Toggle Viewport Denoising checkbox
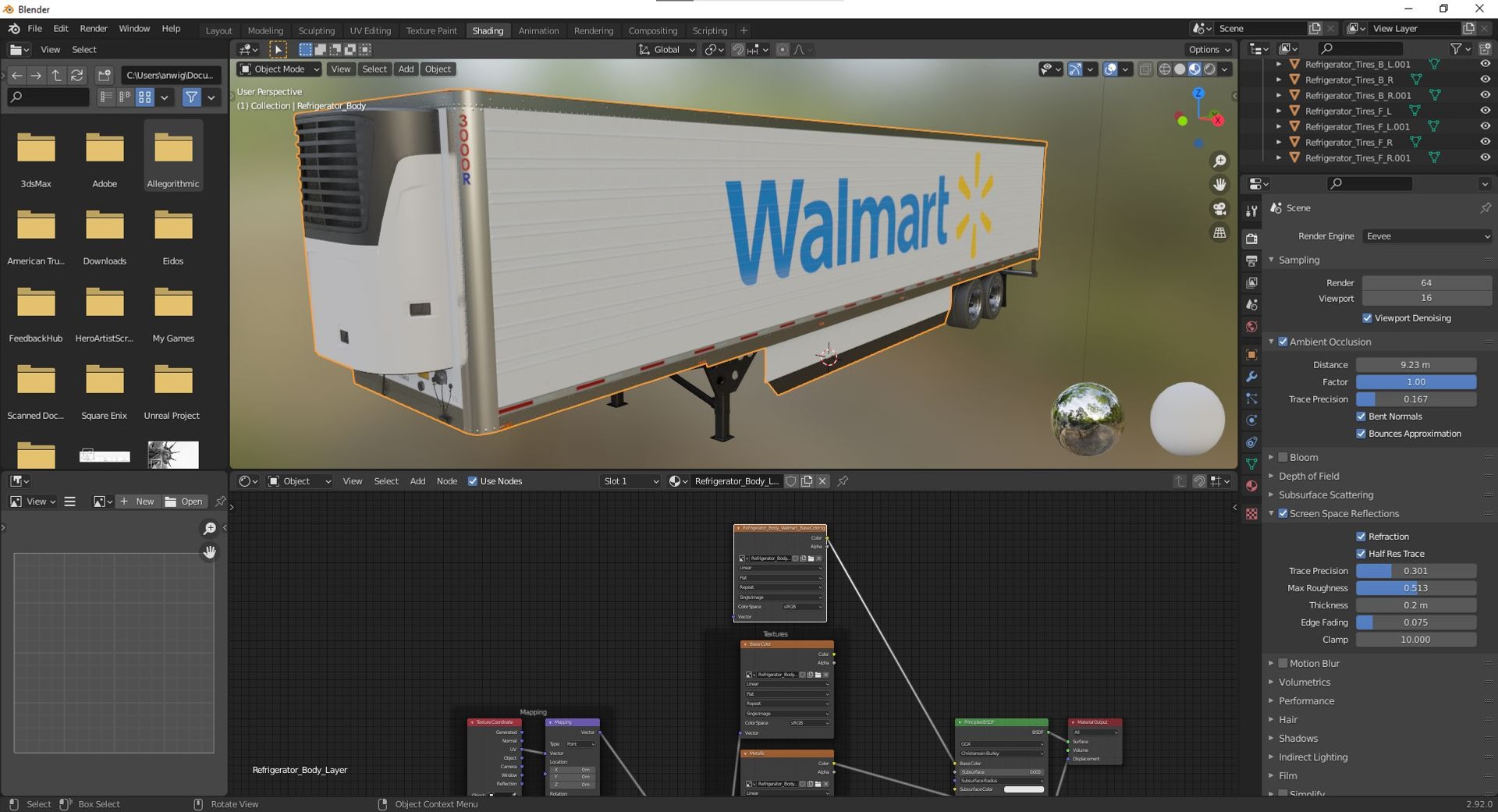The width and height of the screenshot is (1498, 812). point(1367,318)
